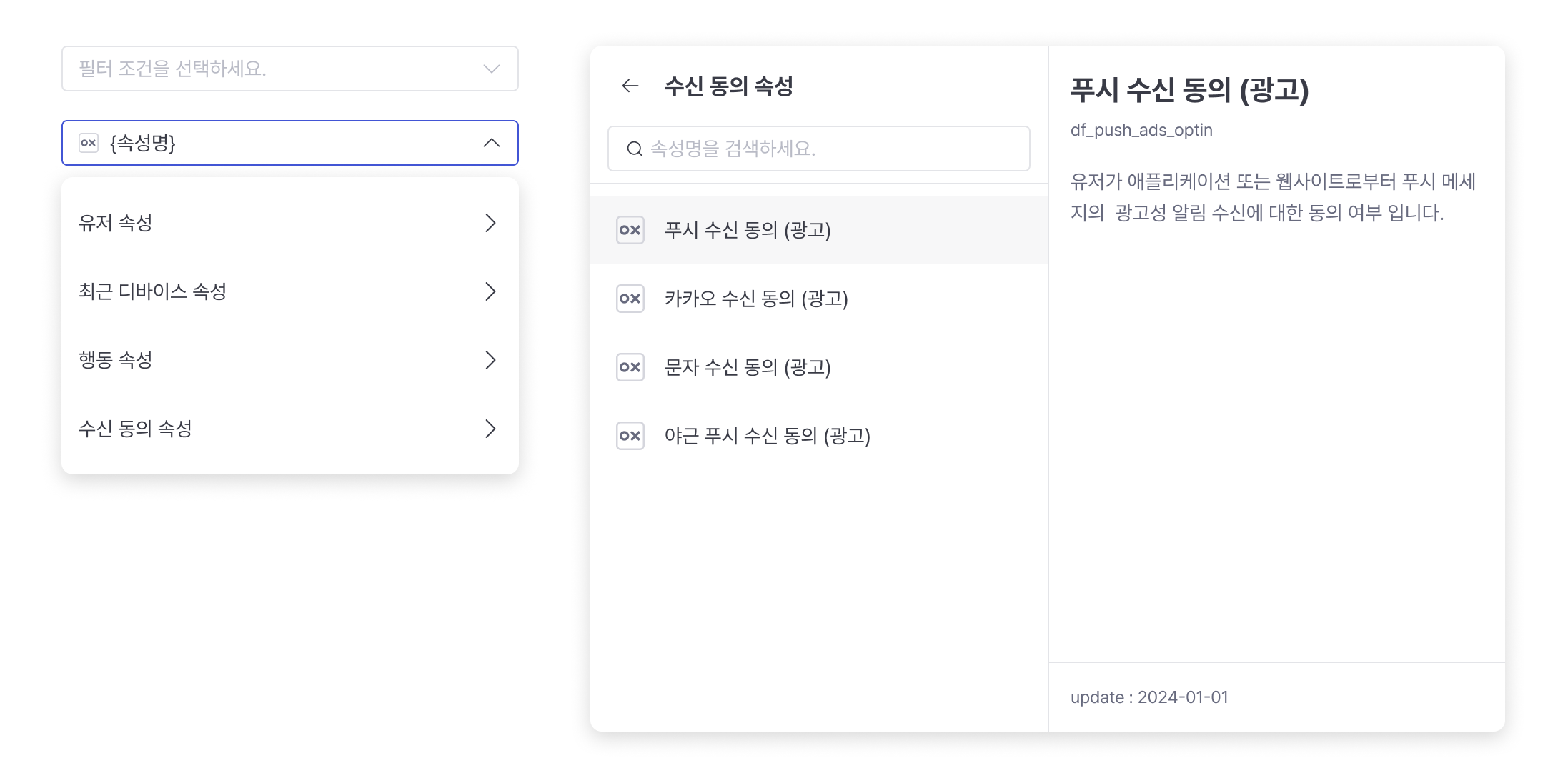Viewport: 1568px width, 783px height.
Task: Click the OX icon next to 카카오 수신 동의 (광고)
Action: point(630,299)
